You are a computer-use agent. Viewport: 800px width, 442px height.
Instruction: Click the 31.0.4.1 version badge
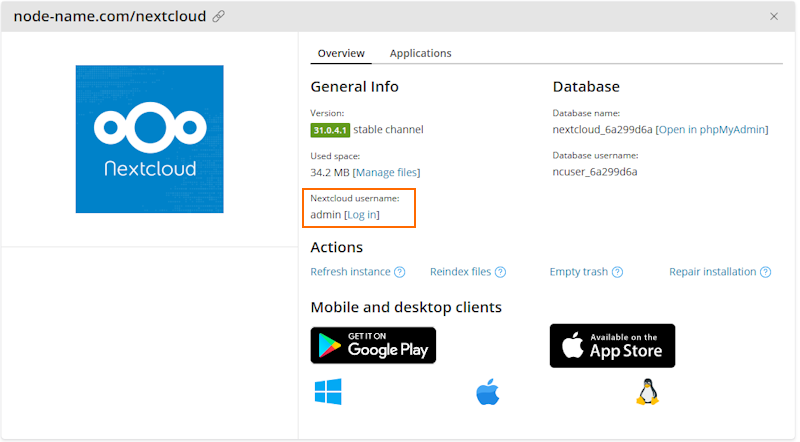[x=330, y=130]
